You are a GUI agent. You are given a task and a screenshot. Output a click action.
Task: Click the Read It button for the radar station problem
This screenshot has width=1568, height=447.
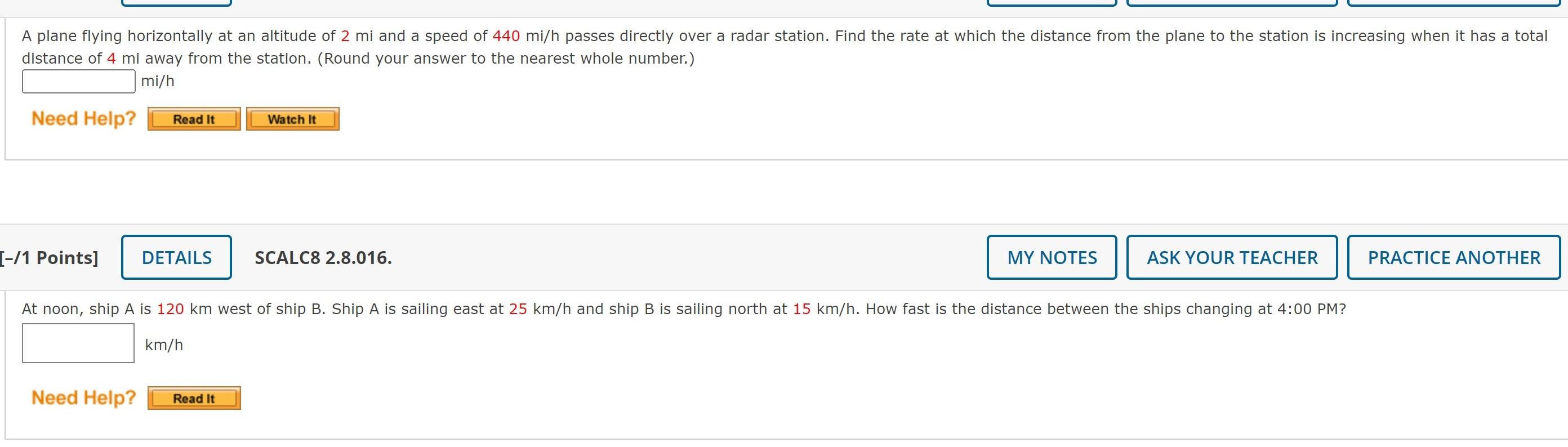click(x=193, y=119)
